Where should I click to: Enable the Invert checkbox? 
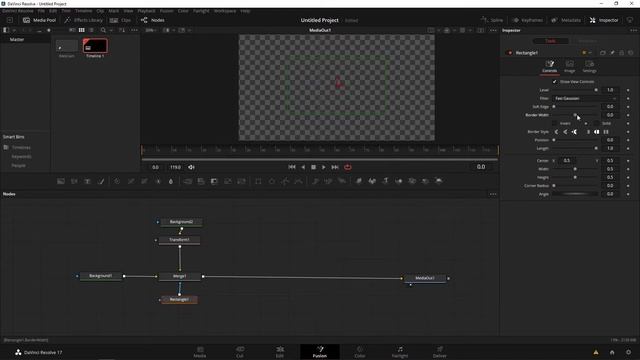[554, 123]
